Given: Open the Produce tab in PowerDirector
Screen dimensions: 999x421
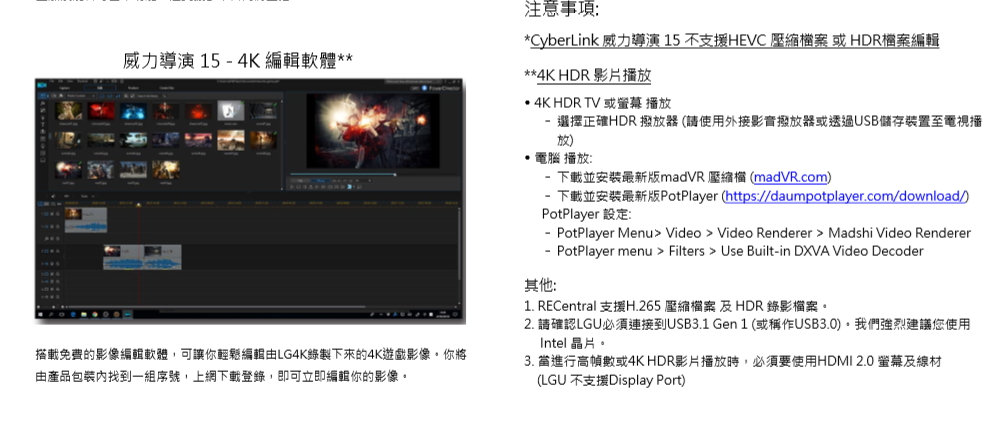Looking at the screenshot, I should pyautogui.click(x=133, y=88).
